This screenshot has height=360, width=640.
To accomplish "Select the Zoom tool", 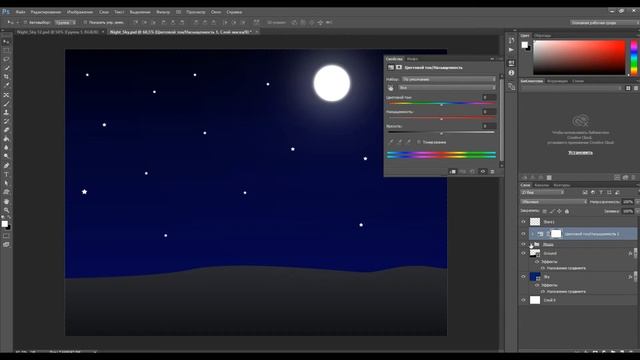I will pos(6,210).
